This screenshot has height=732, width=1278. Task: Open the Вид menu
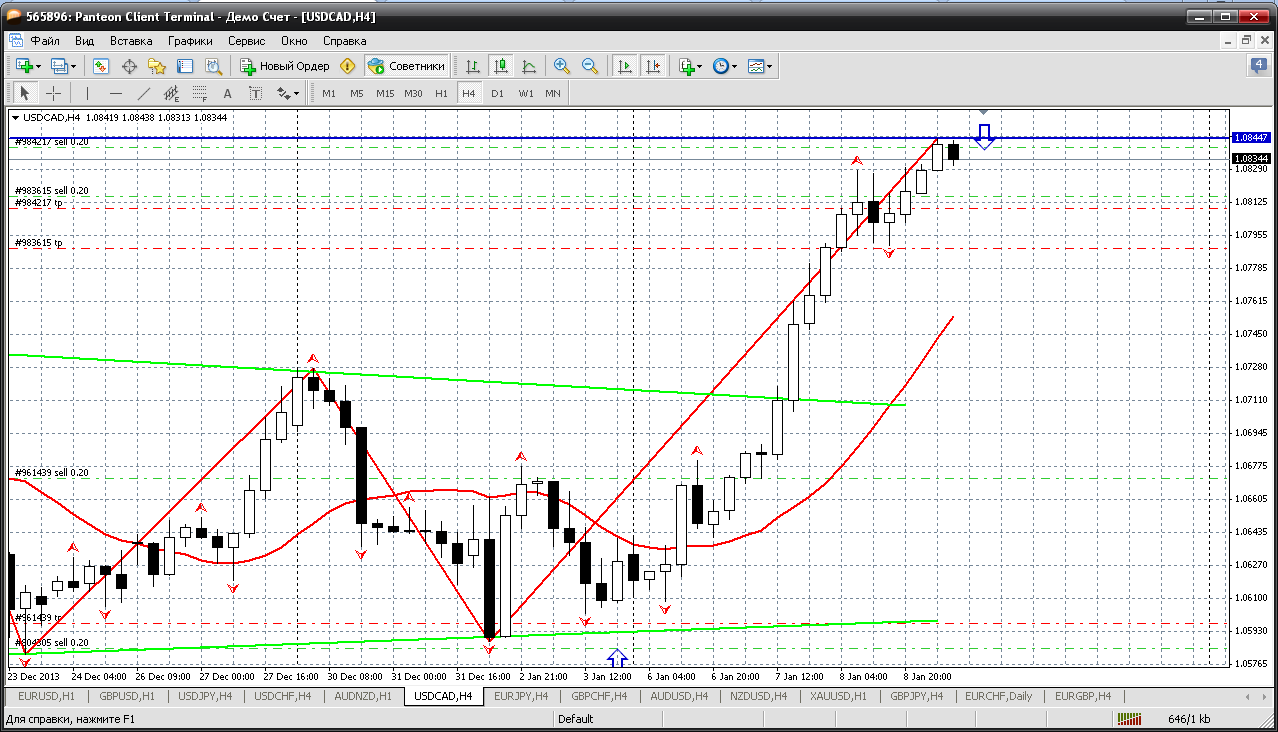point(85,41)
